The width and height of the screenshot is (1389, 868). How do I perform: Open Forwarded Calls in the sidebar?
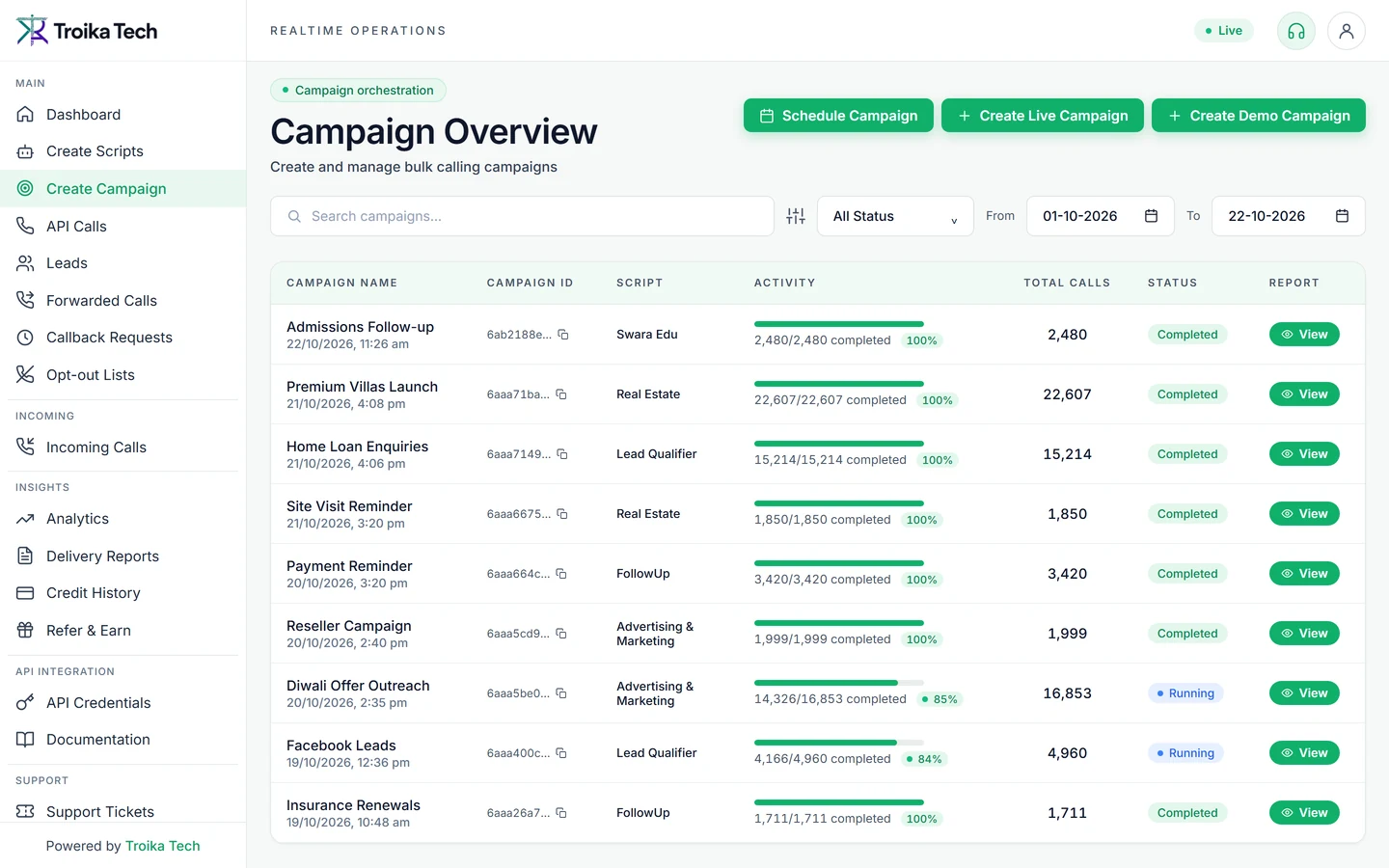point(123,301)
